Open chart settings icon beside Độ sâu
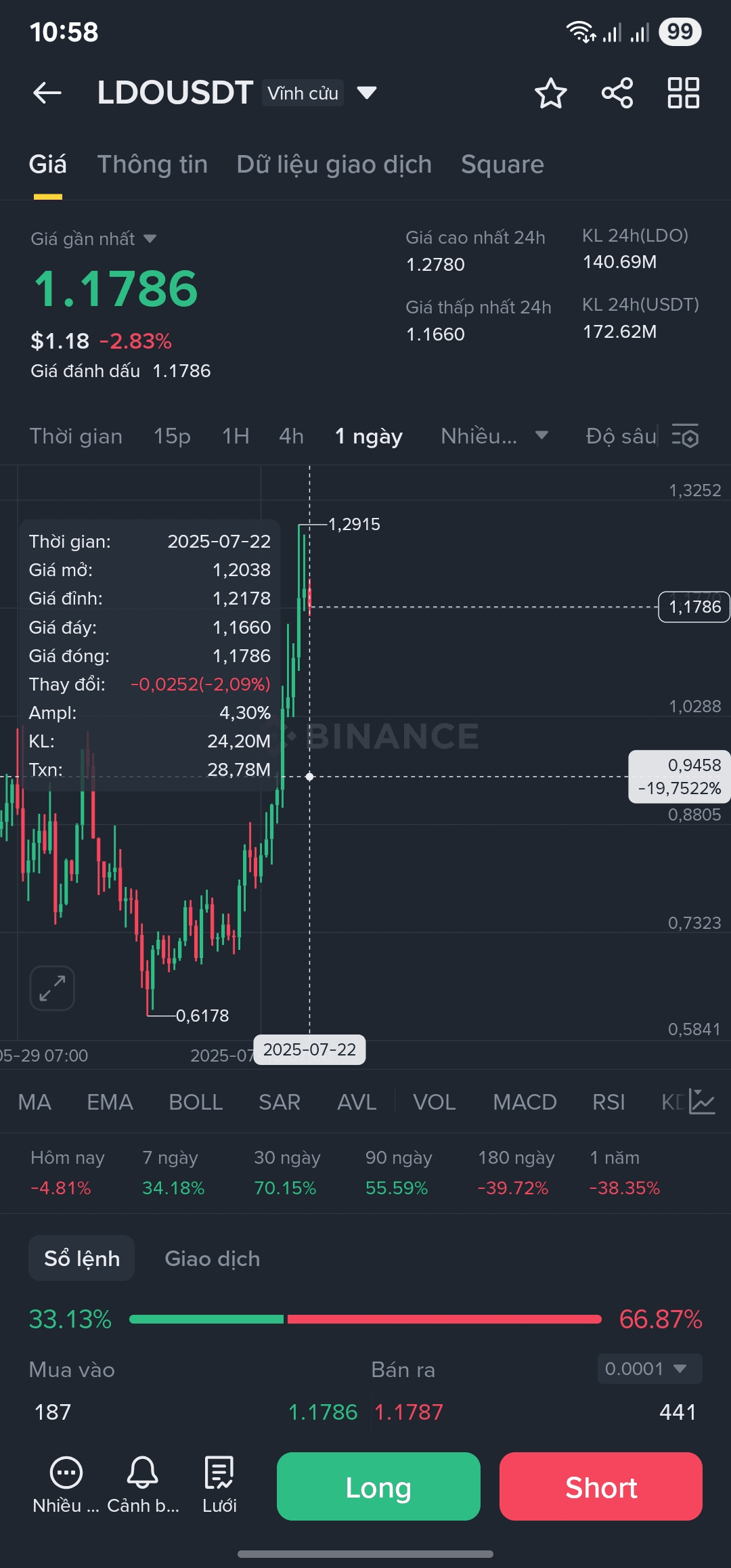Viewport: 731px width, 1568px height. point(685,436)
